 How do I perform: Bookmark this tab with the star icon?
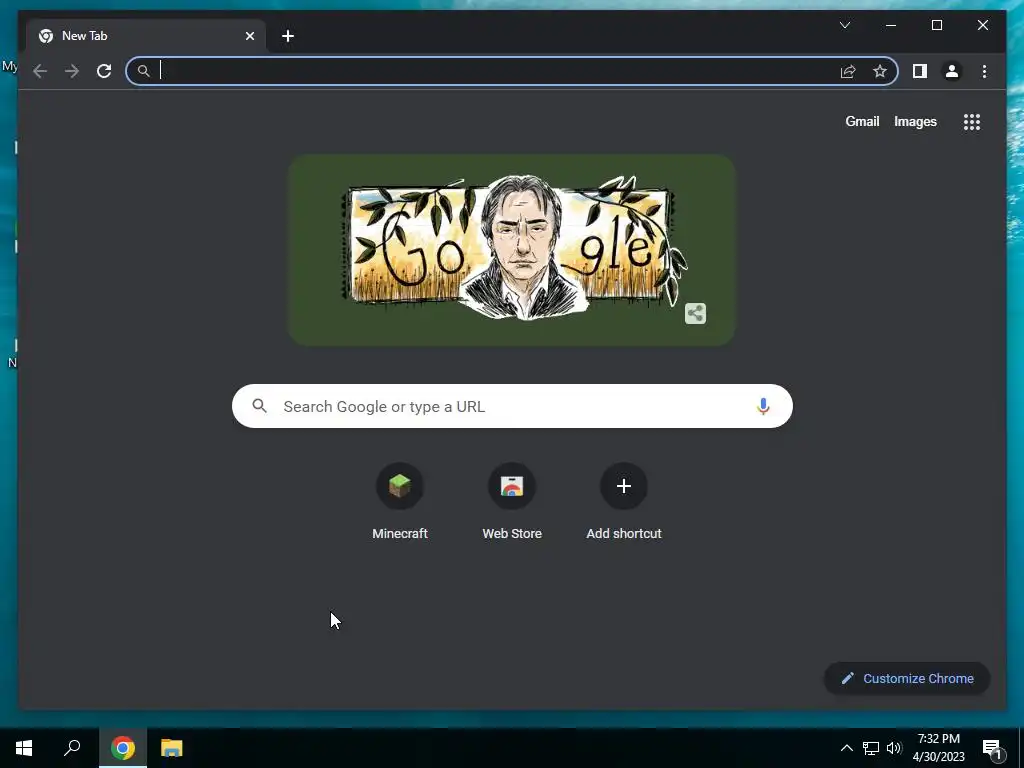coord(880,71)
